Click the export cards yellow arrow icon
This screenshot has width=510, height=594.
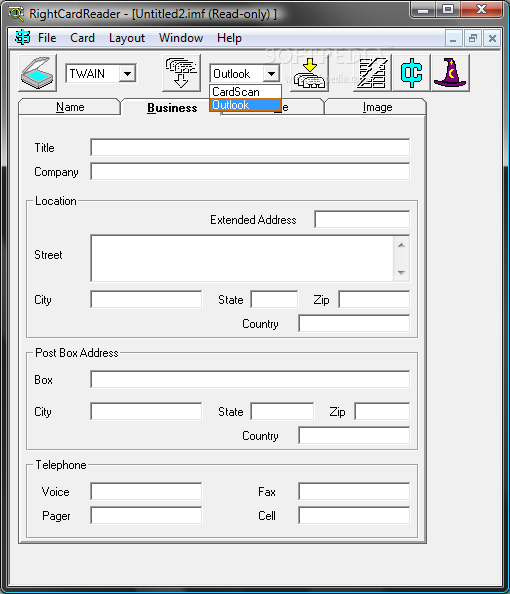coord(309,73)
